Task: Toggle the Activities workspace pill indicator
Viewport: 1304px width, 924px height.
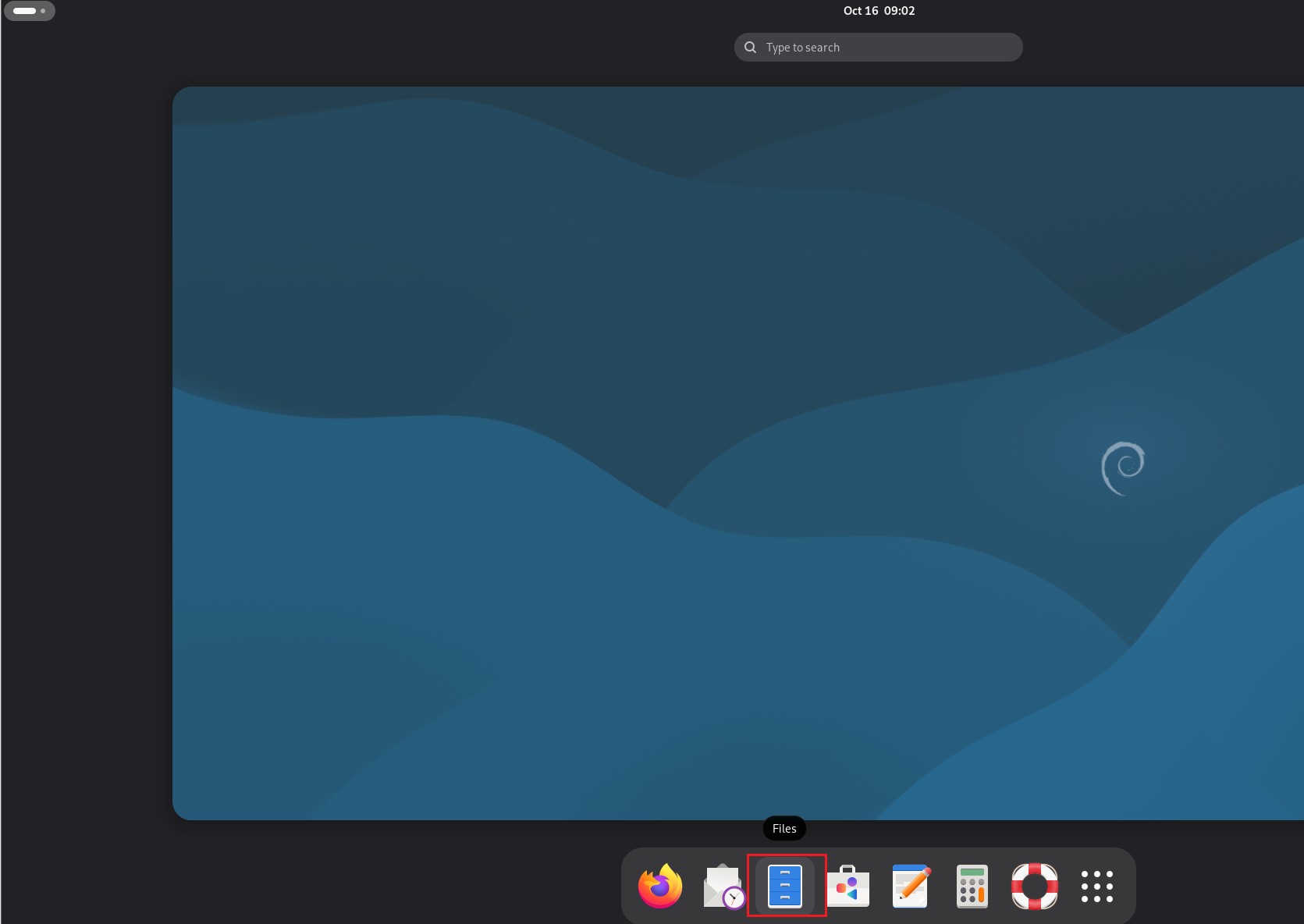Action: pyautogui.click(x=30, y=11)
